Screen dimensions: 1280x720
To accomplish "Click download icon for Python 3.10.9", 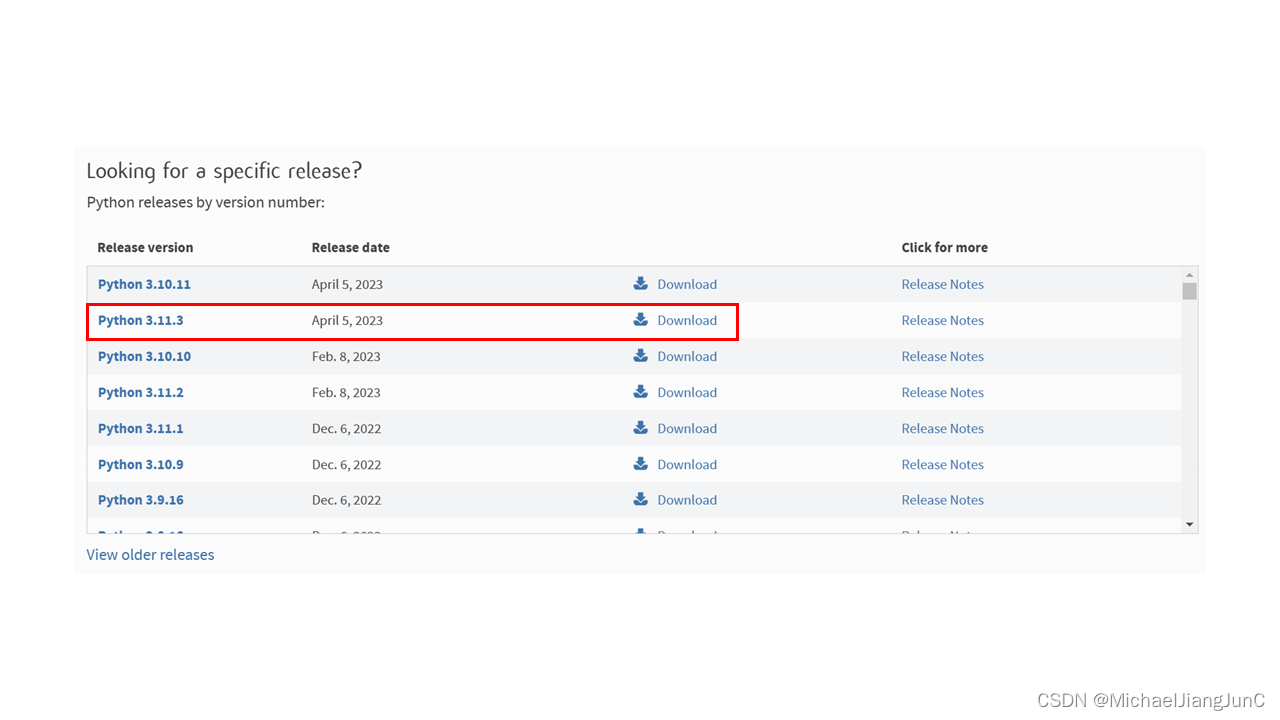I will [x=641, y=463].
